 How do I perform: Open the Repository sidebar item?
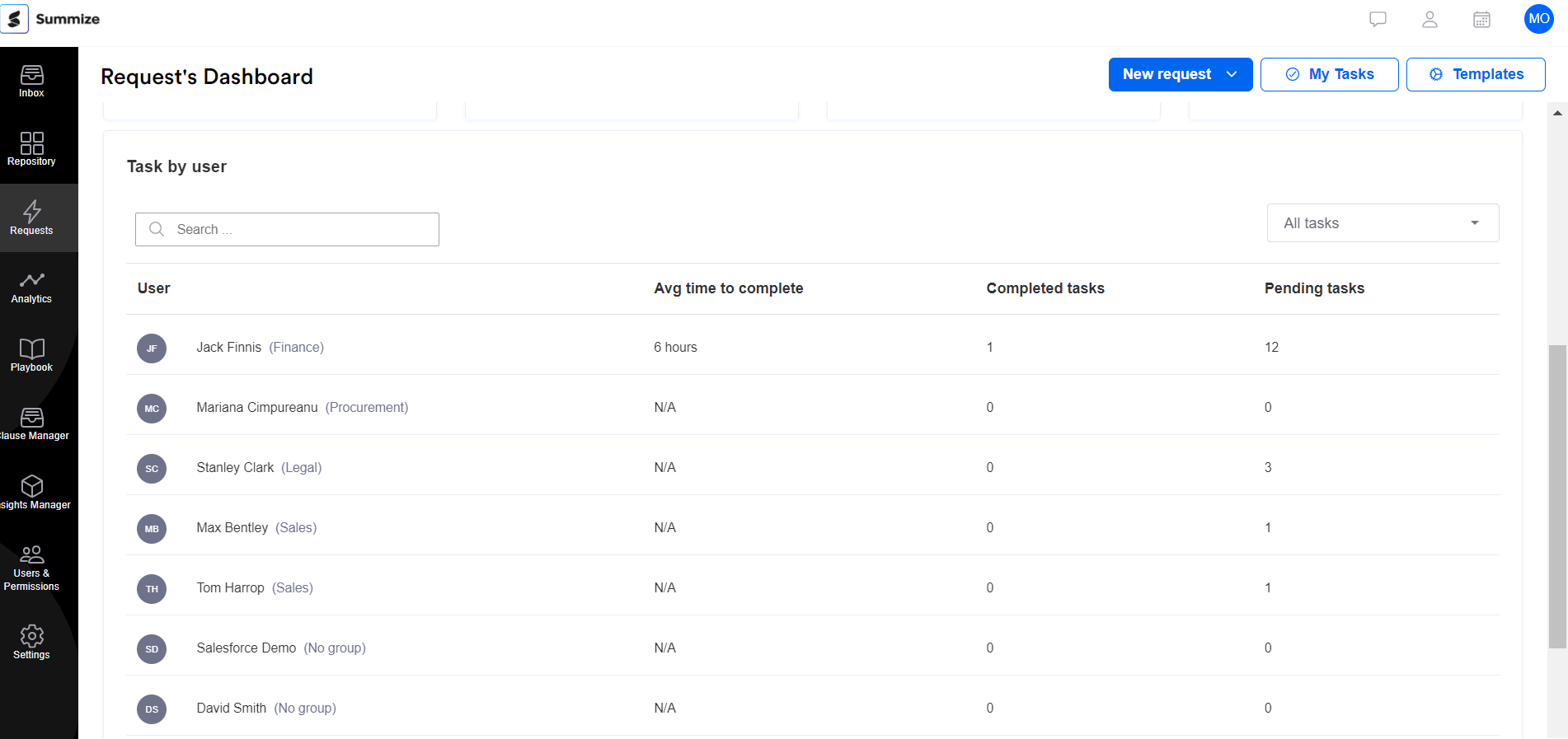[x=31, y=149]
